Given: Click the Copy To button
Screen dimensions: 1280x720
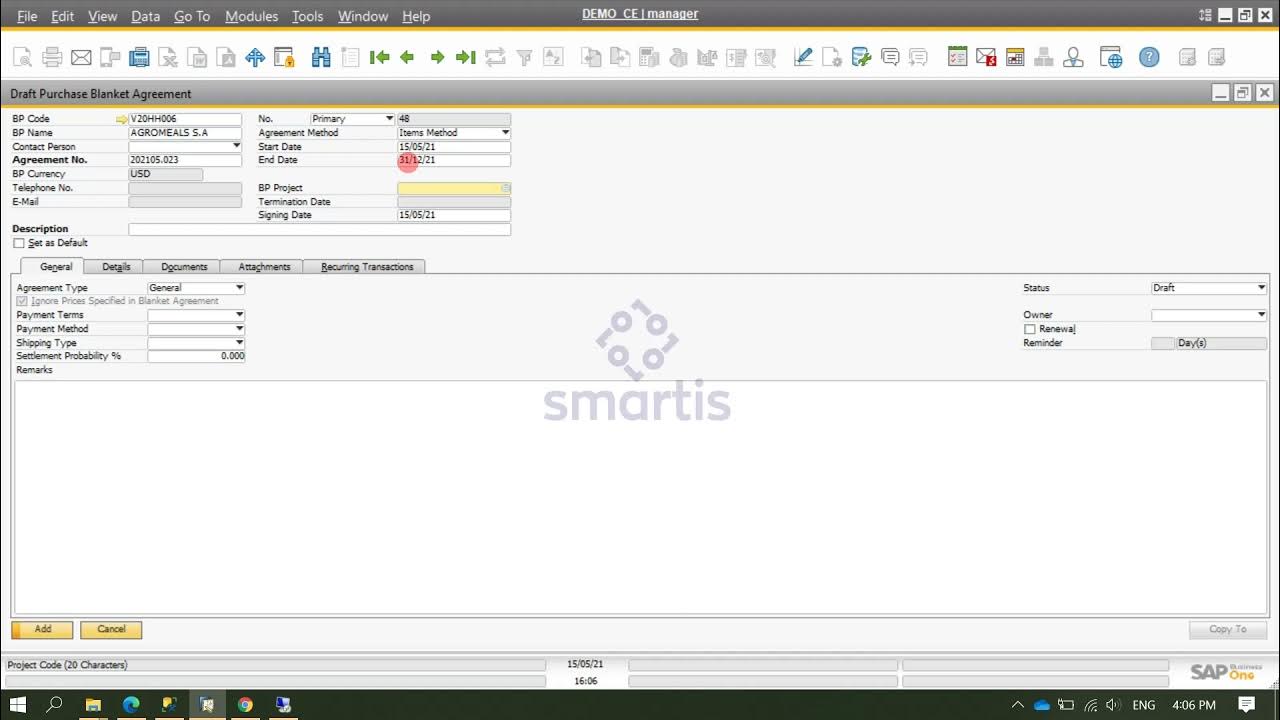Looking at the screenshot, I should coord(1227,630).
